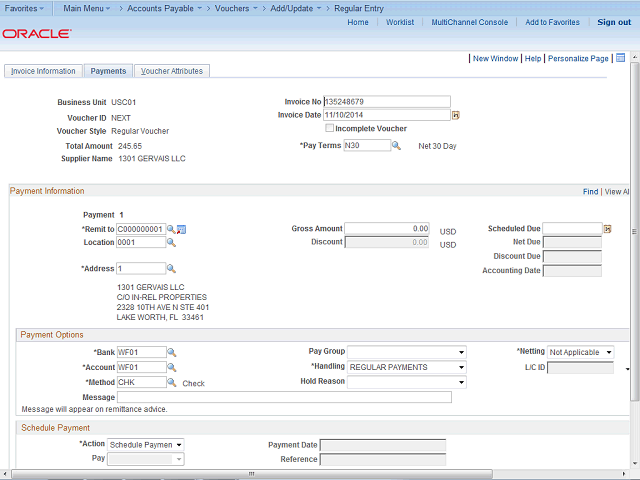Click the Location lookup magnifier icon
This screenshot has width=640, height=480.
click(171, 243)
